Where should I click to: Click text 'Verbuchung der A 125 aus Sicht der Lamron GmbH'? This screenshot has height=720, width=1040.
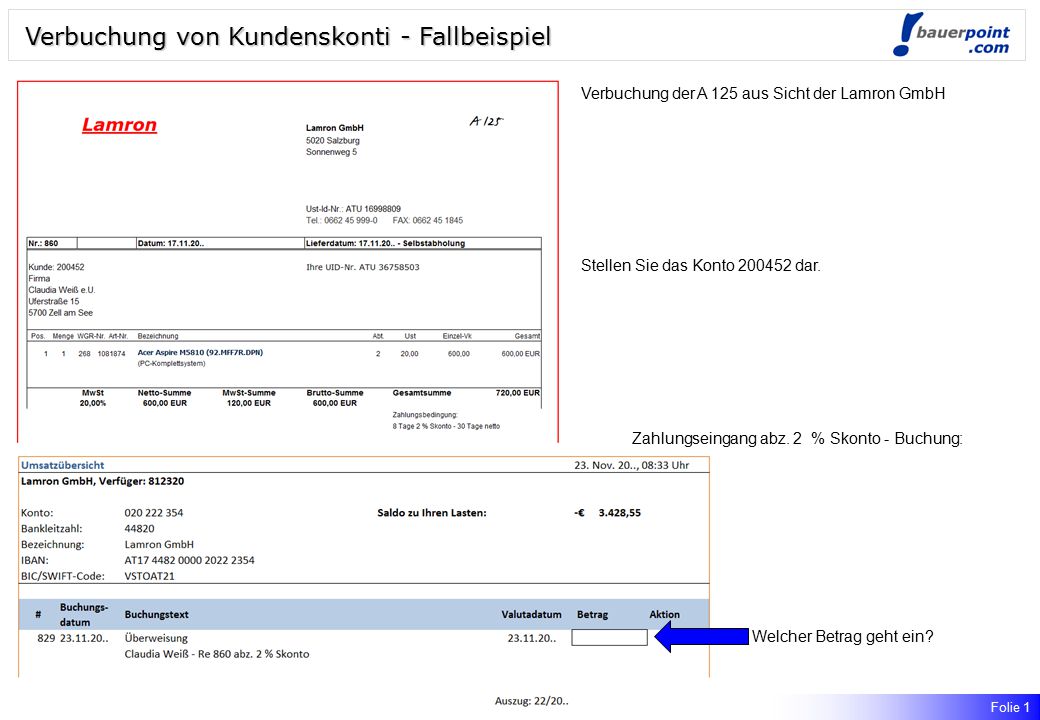coord(763,93)
